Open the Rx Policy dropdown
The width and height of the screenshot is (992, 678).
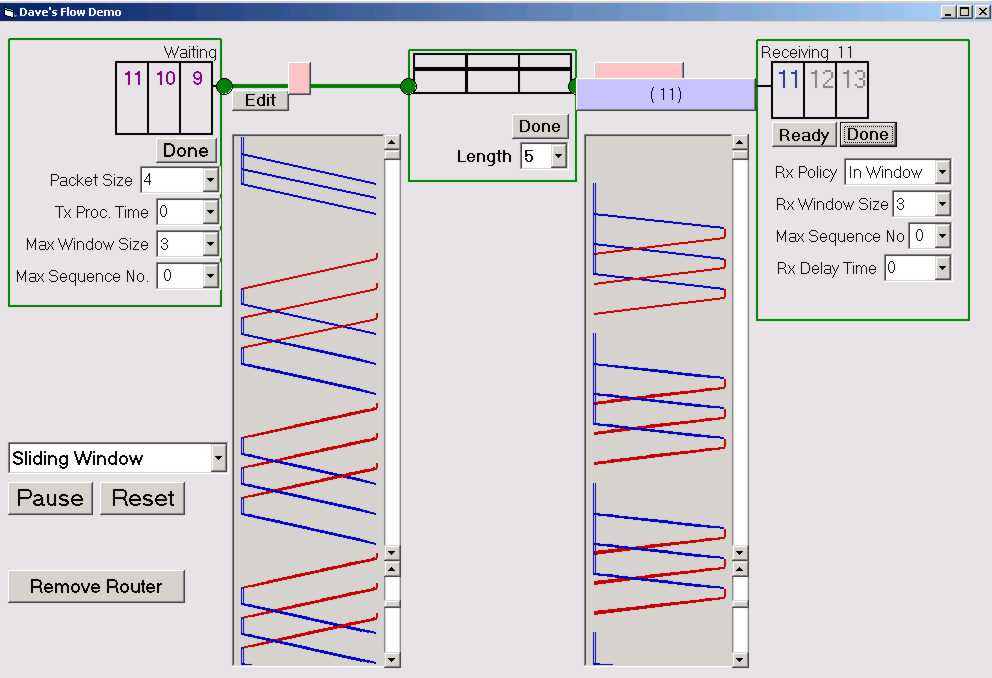942,172
